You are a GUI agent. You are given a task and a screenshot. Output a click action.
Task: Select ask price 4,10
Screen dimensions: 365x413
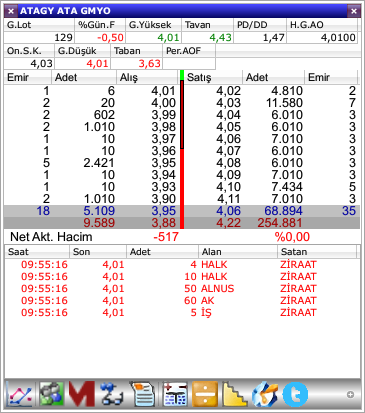[228, 187]
